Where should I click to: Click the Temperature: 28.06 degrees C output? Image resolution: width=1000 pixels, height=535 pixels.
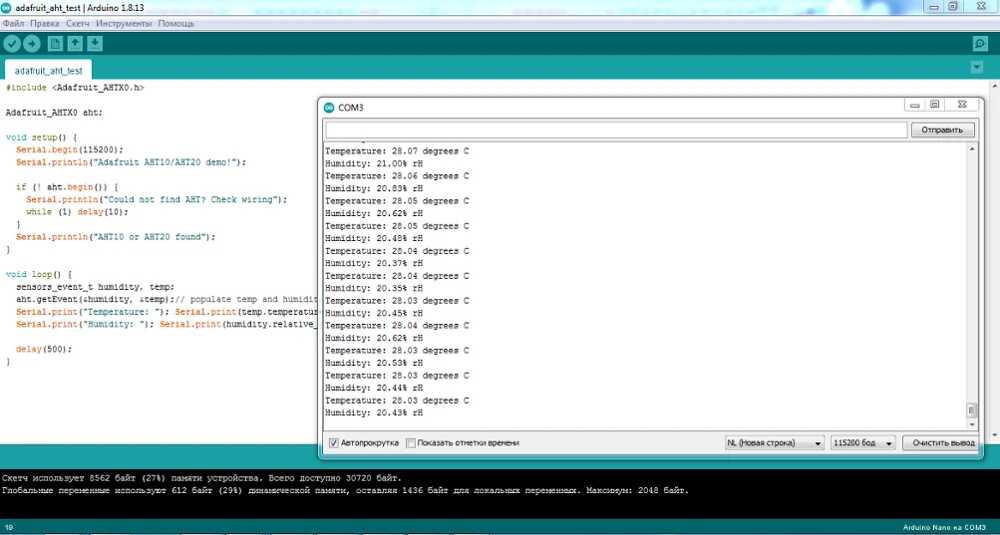[397, 176]
